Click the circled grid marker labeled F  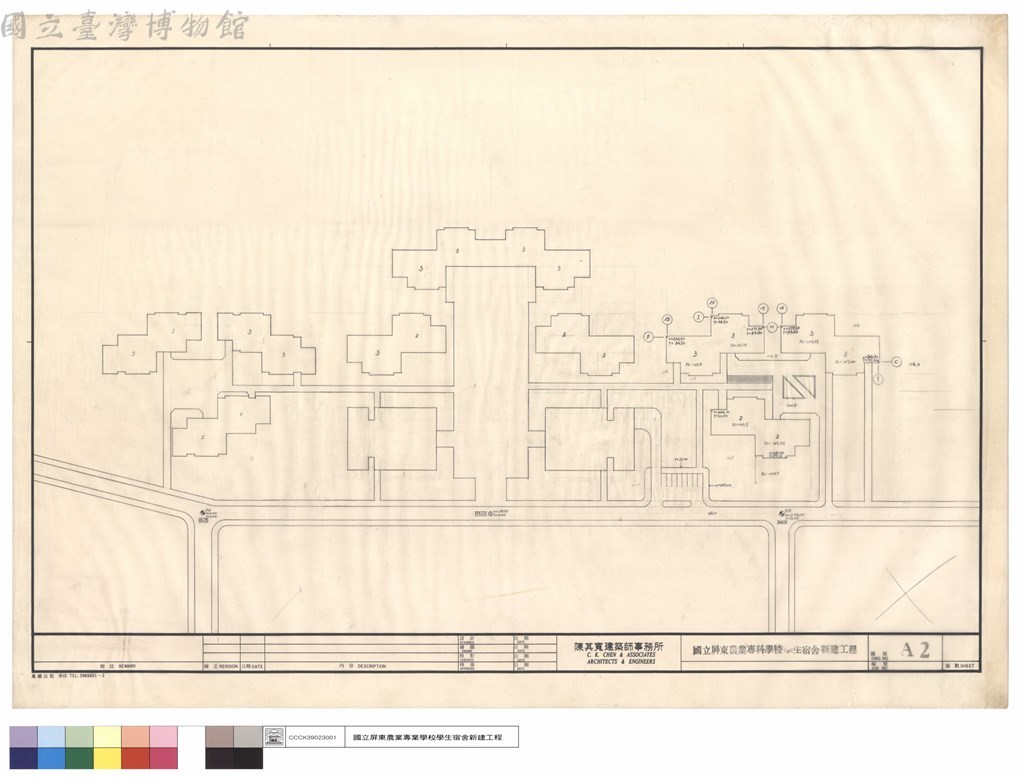tap(648, 337)
